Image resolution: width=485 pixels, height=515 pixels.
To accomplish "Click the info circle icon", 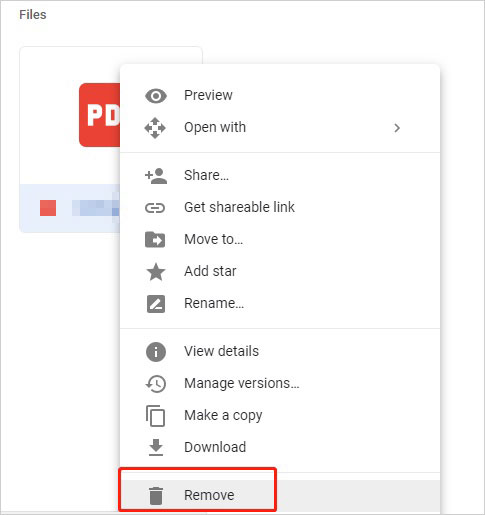I will (x=156, y=352).
